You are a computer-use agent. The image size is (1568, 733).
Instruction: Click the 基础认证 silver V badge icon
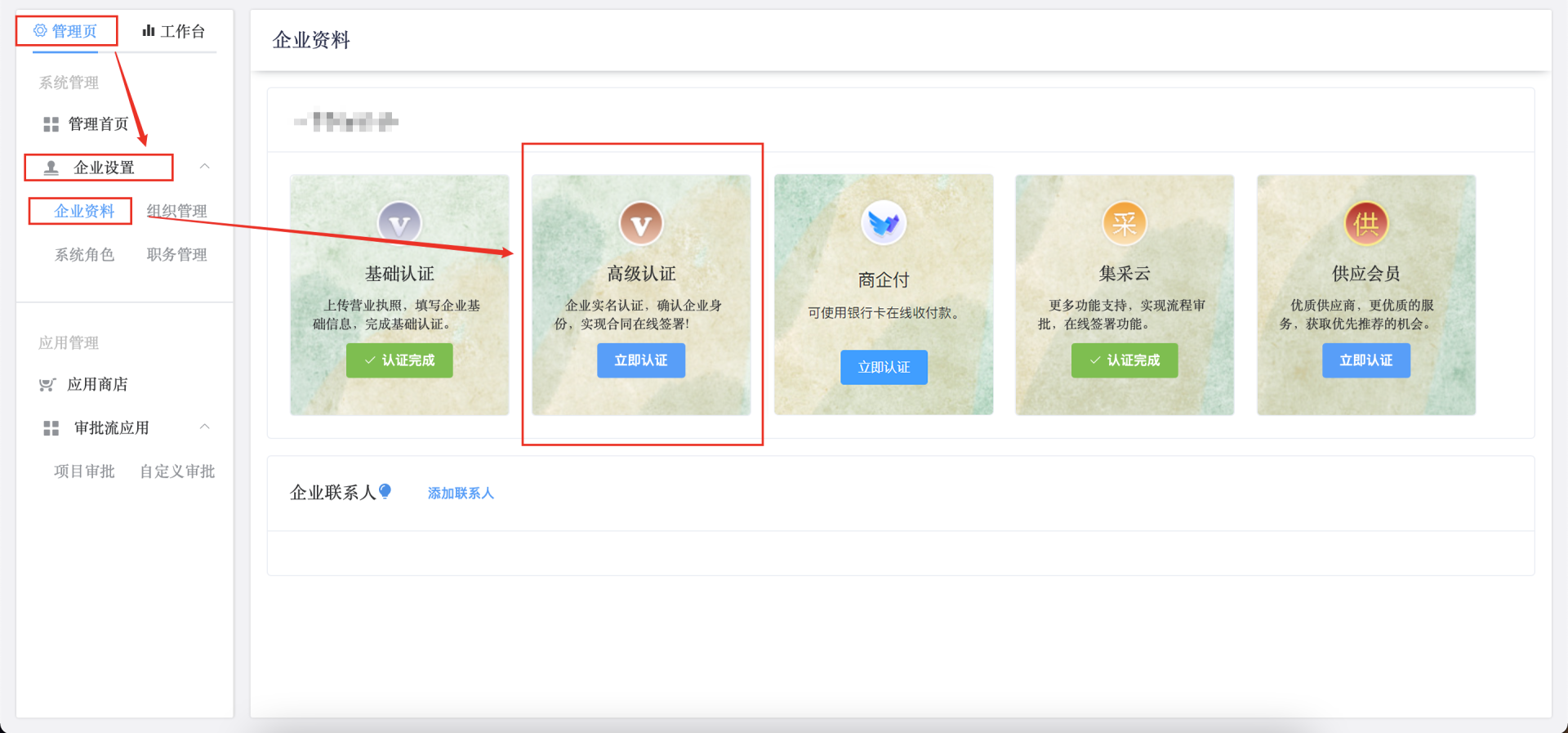point(399,223)
